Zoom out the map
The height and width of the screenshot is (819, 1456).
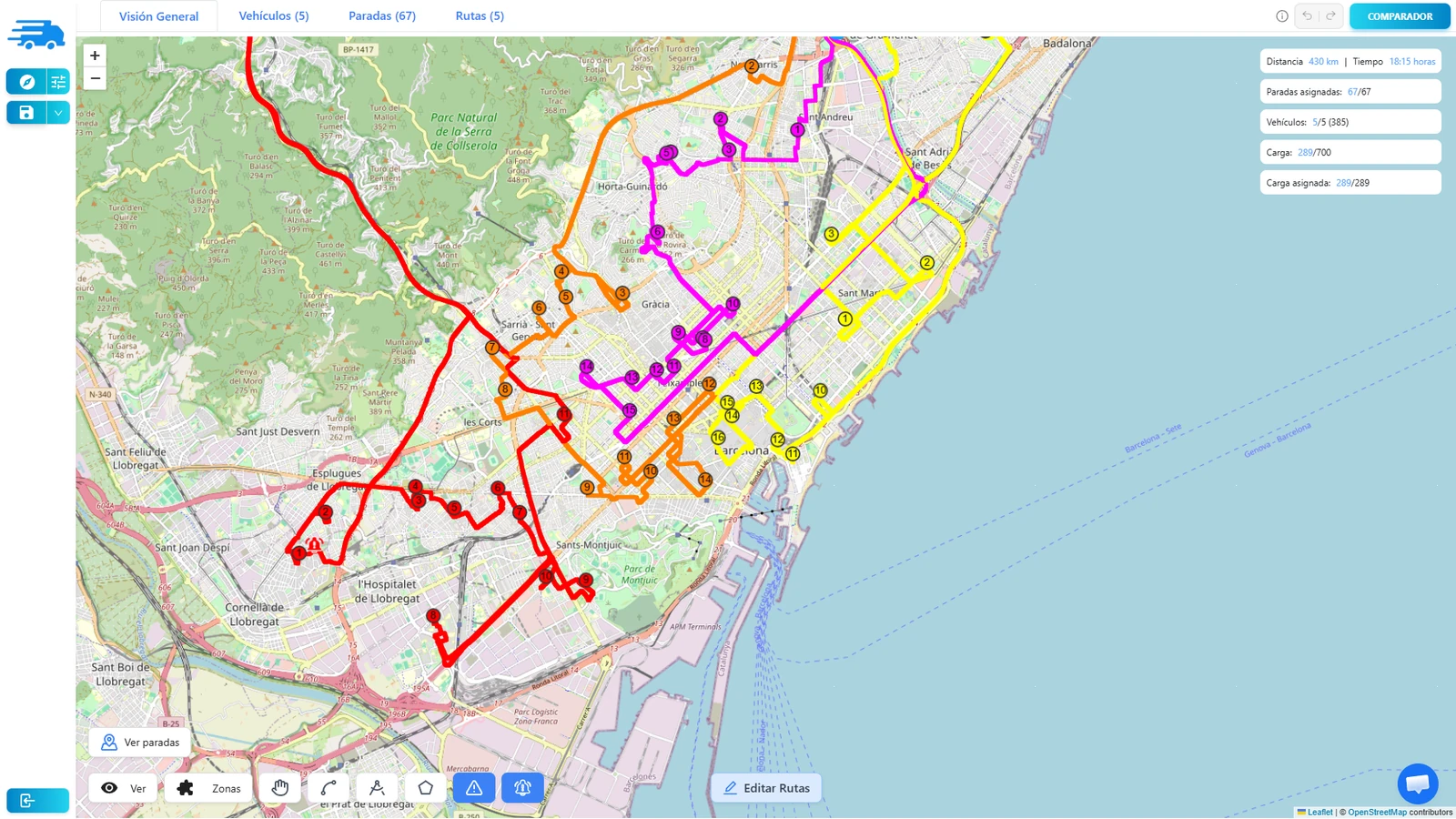coord(95,78)
